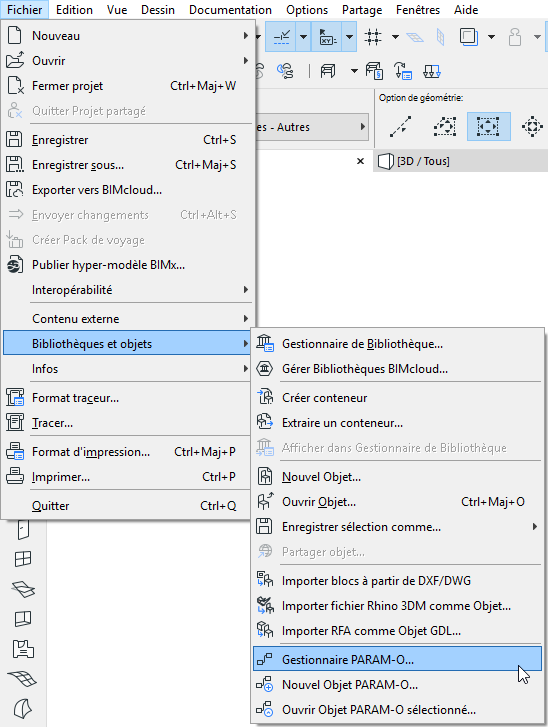
Task: Select circular center geometry option
Action: click(532, 126)
